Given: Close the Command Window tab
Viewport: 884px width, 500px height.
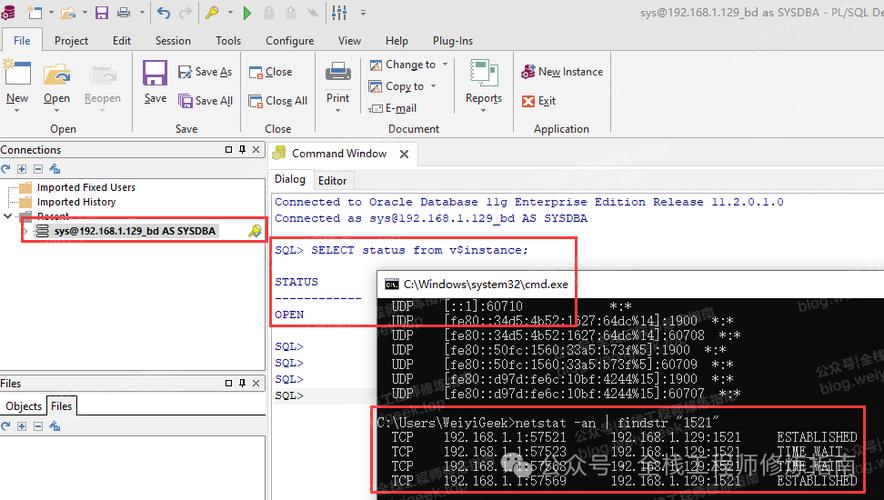Looking at the screenshot, I should [404, 154].
